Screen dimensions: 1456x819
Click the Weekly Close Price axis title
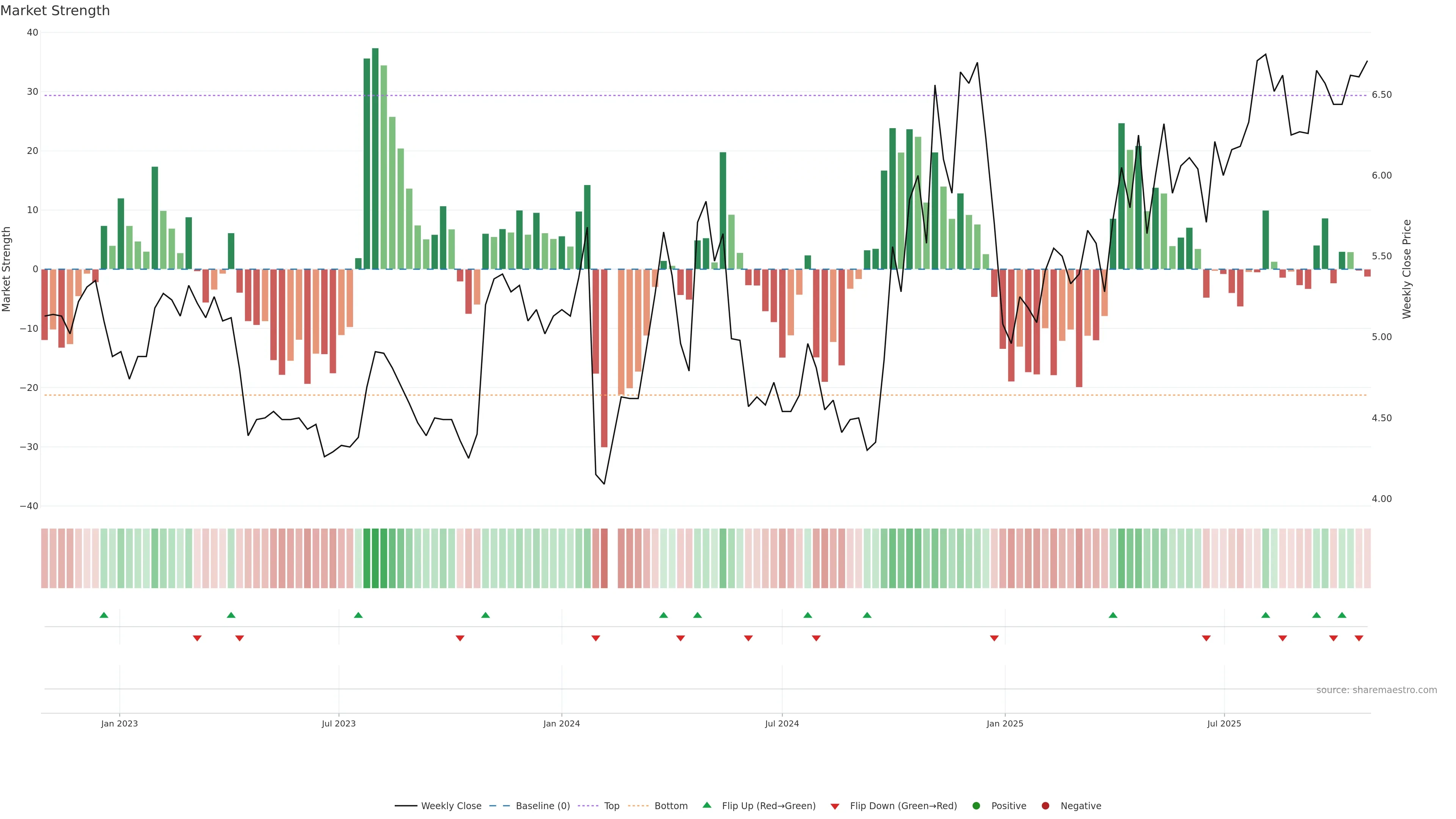coord(1407,269)
